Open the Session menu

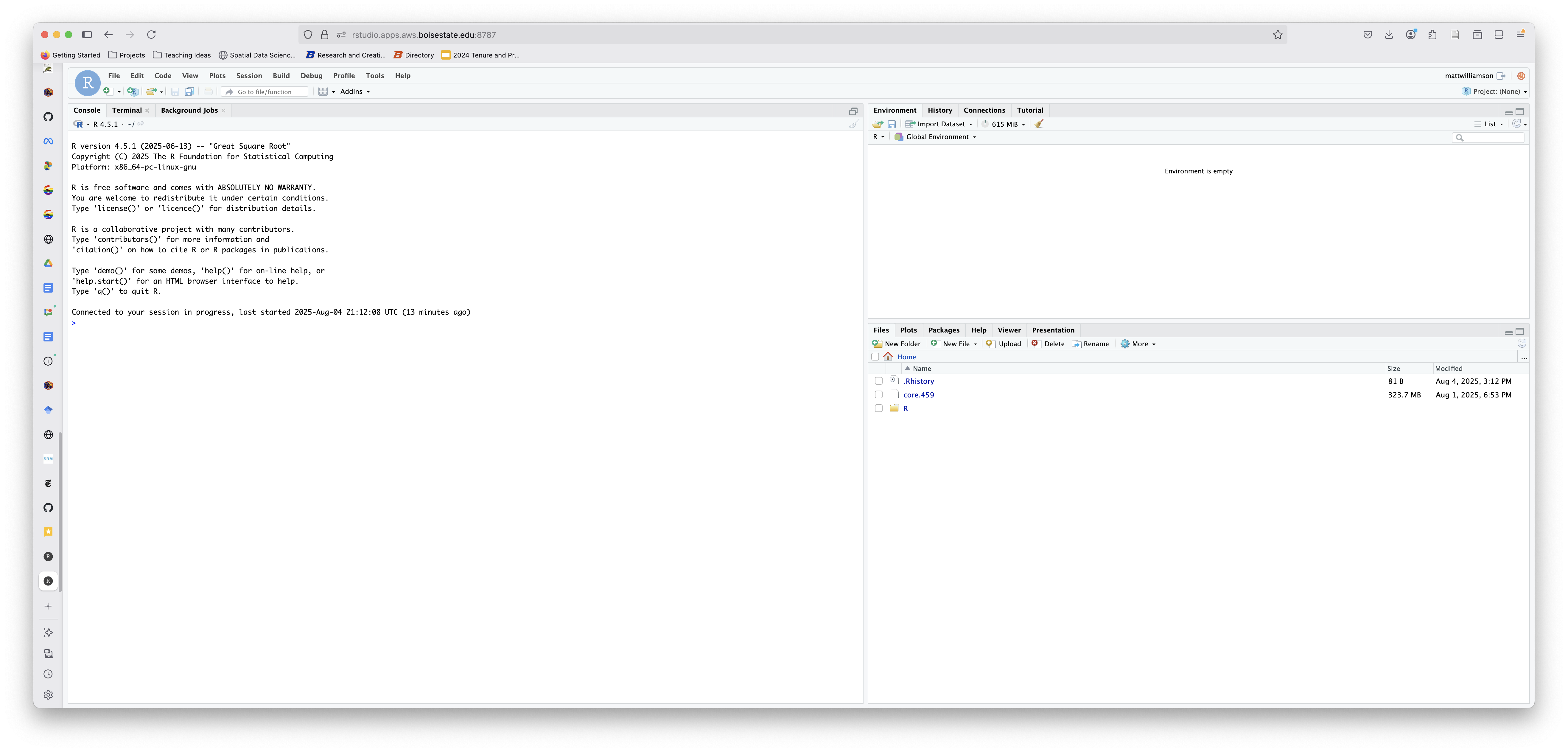pyautogui.click(x=249, y=75)
